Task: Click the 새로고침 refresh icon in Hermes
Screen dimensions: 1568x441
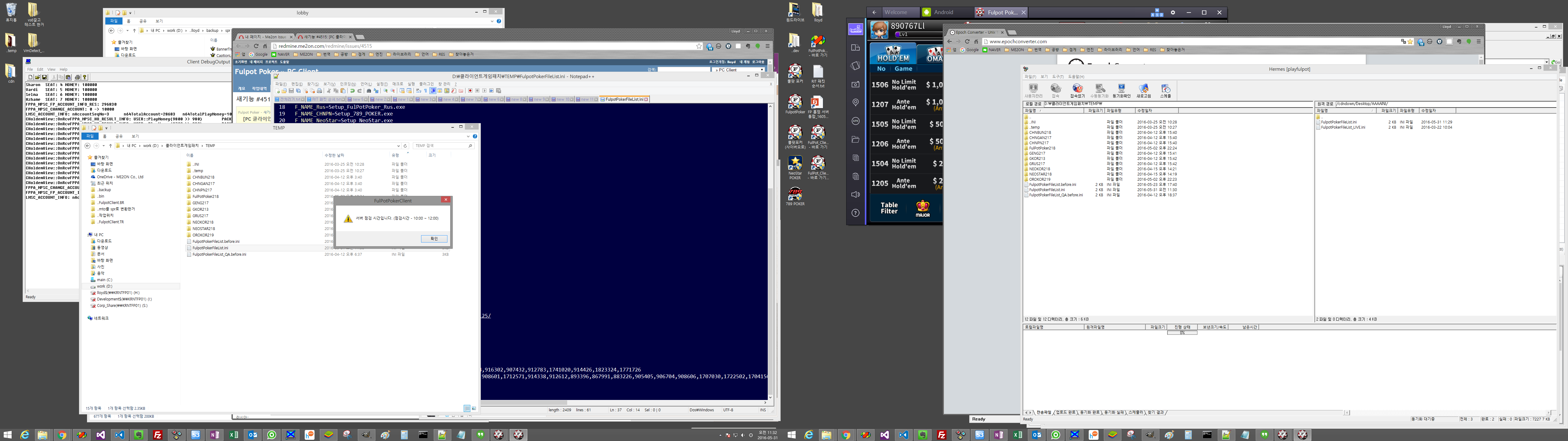Action: pos(1143,91)
